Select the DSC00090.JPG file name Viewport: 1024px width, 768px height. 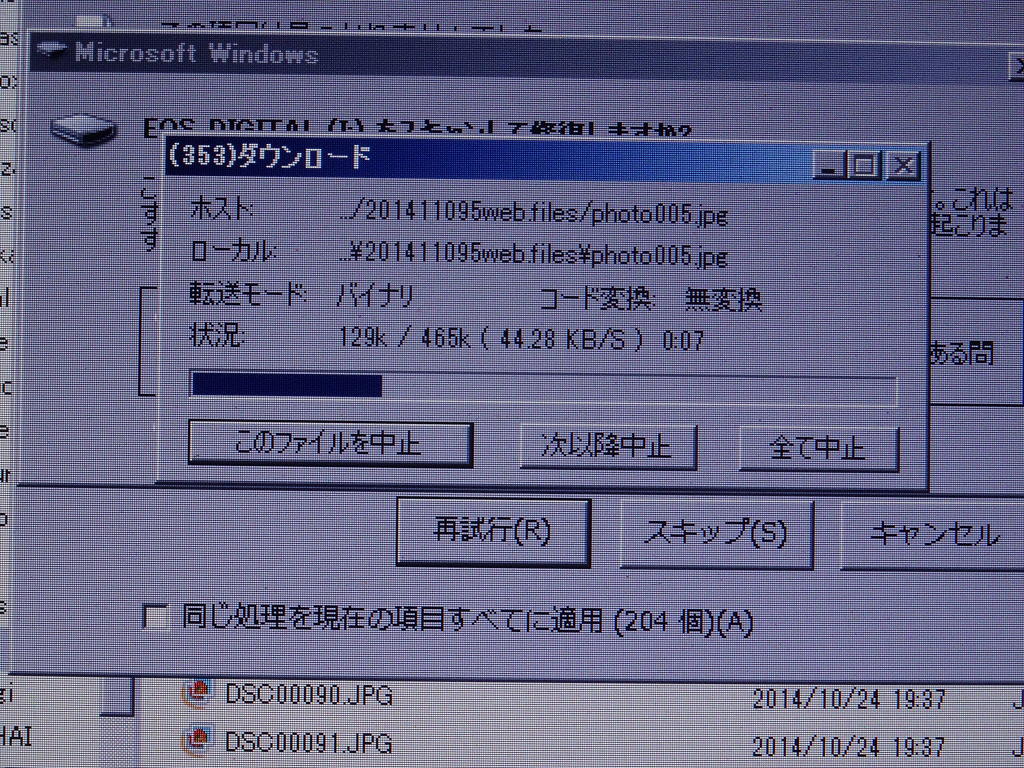pyautogui.click(x=308, y=696)
